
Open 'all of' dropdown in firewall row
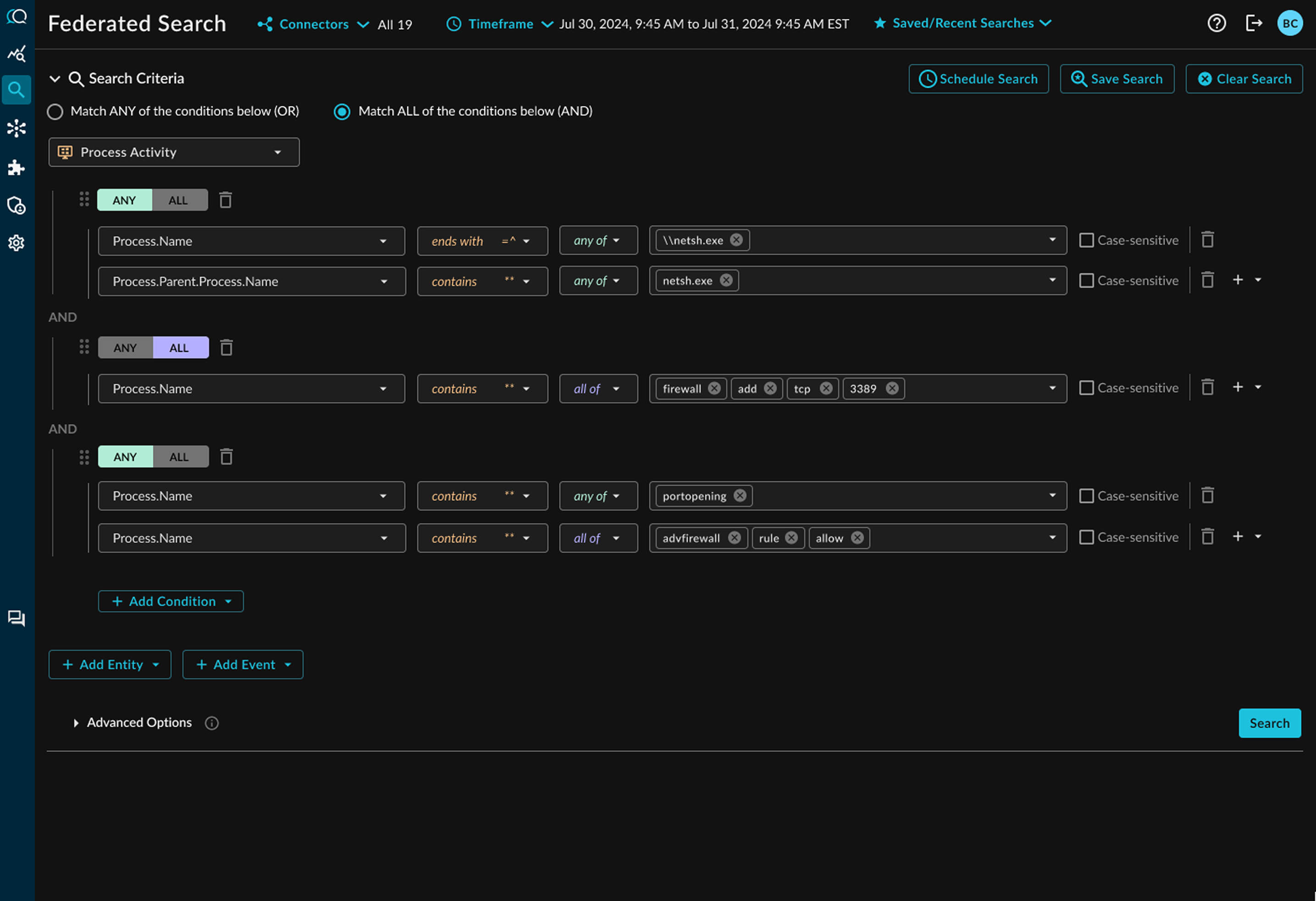[598, 389]
